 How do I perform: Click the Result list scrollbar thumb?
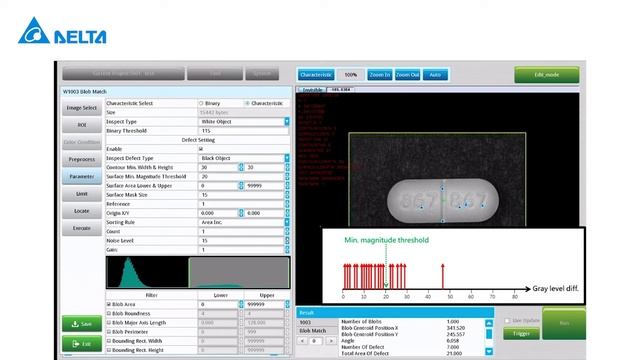click(x=489, y=334)
